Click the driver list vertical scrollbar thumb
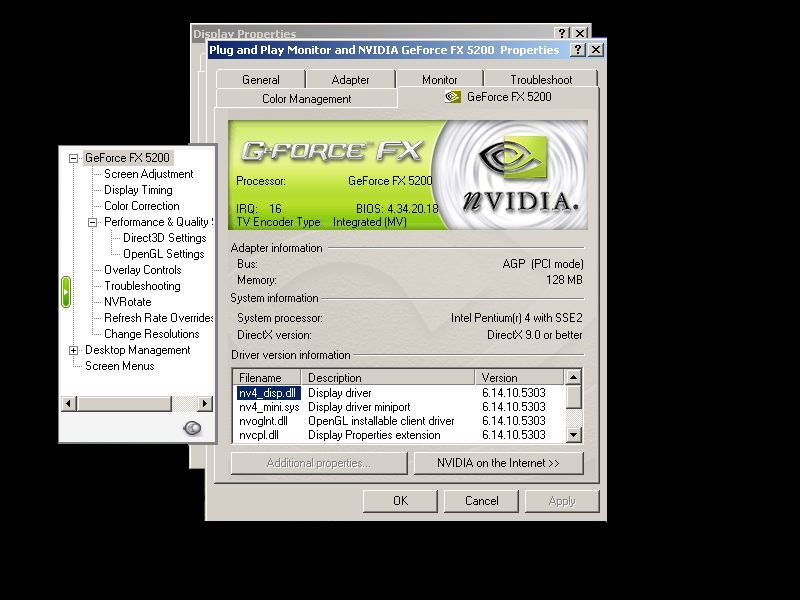 573,397
